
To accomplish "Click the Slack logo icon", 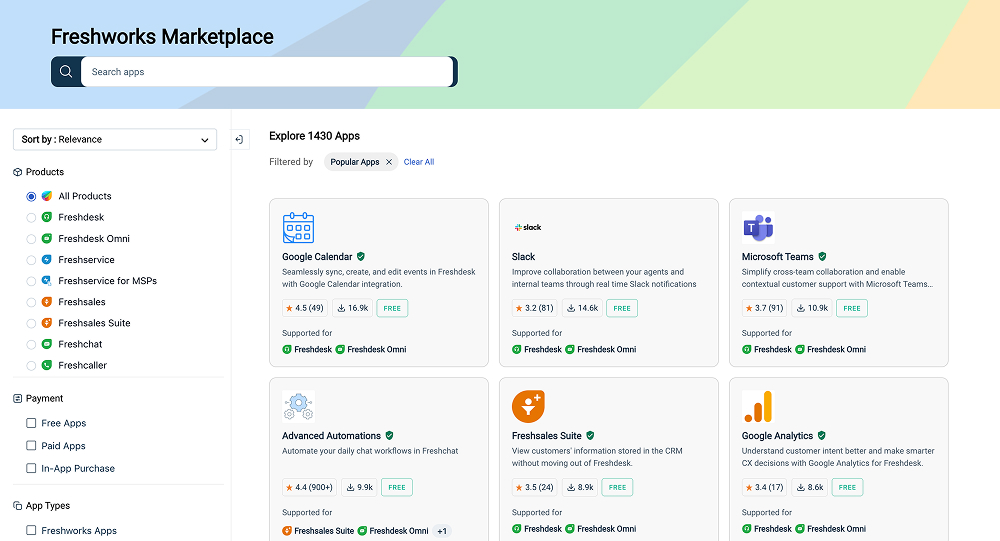I will (x=528, y=227).
